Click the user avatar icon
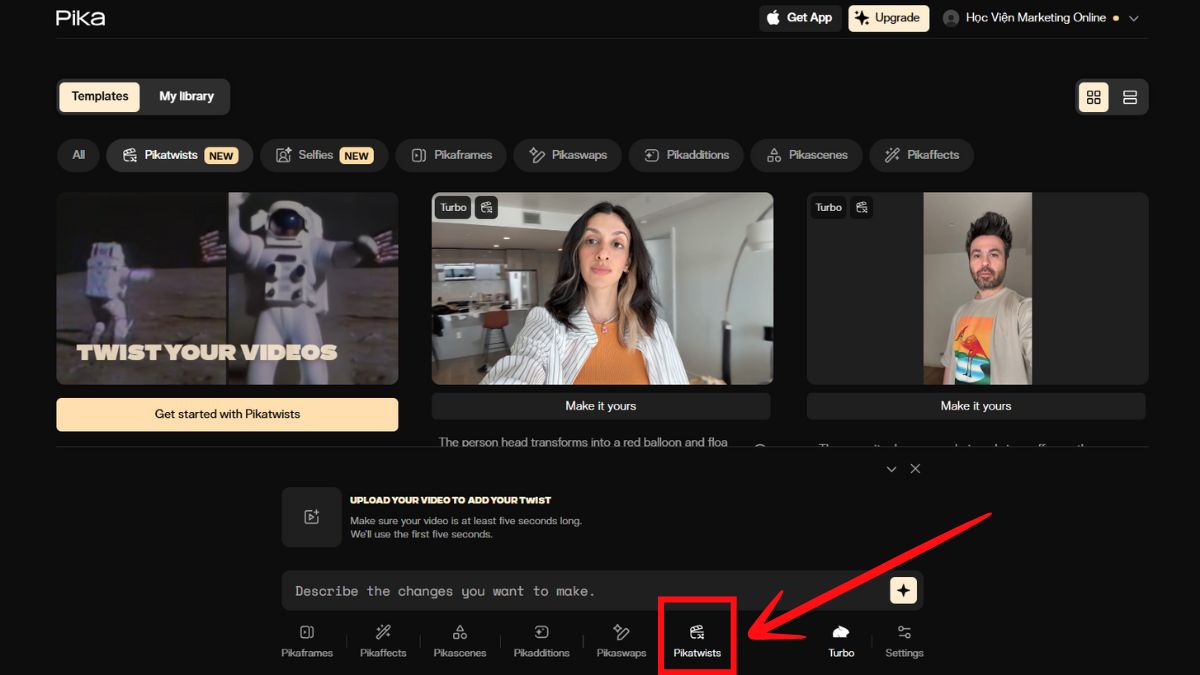 pyautogui.click(x=951, y=18)
